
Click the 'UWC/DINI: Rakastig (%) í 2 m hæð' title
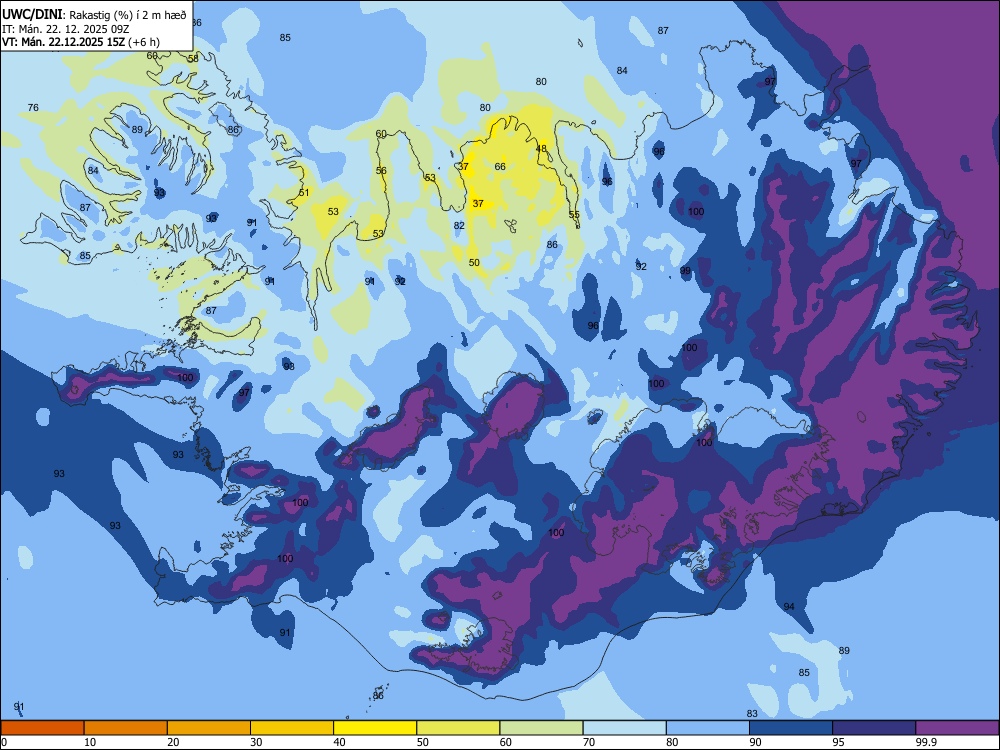pyautogui.click(x=94, y=15)
